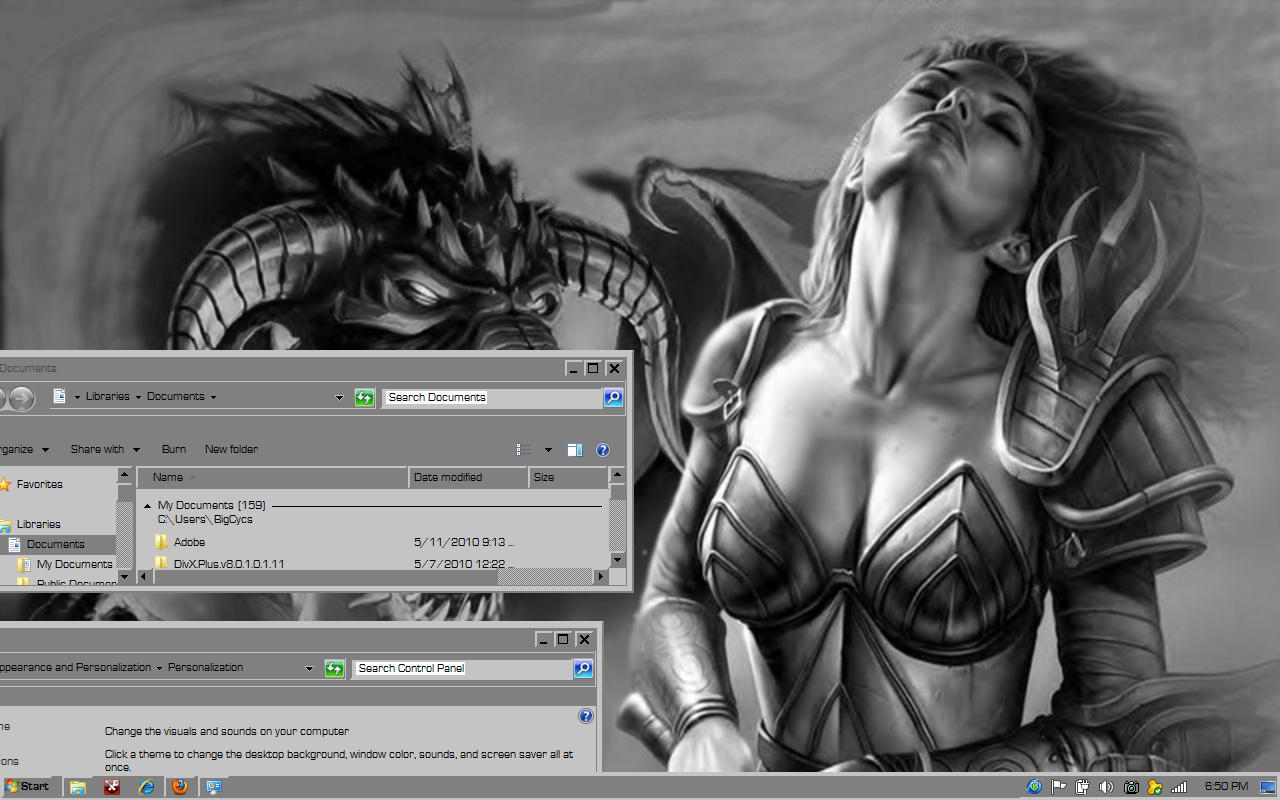Expand dropdown after Libraries breadcrumb

138,397
